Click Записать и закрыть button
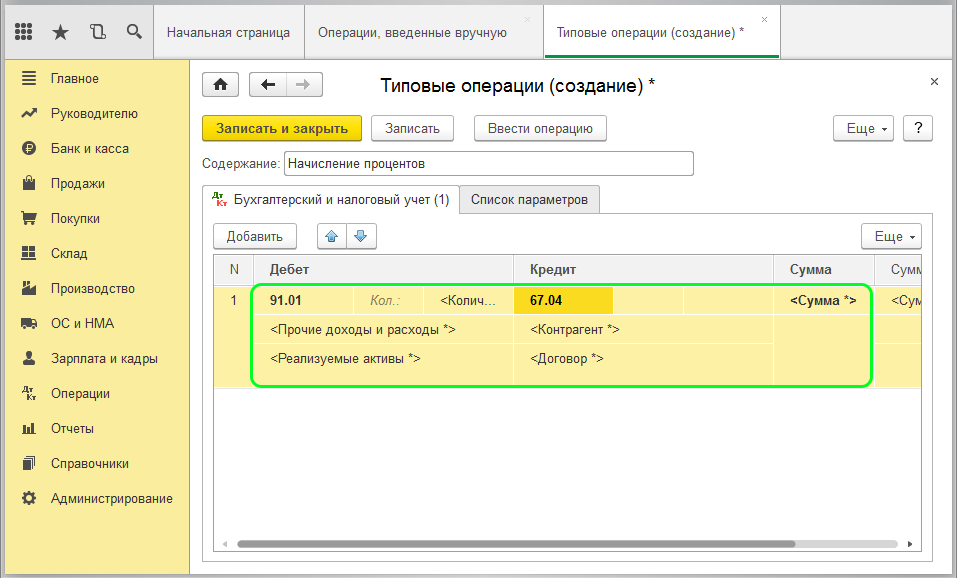The height and width of the screenshot is (578, 957). [282, 128]
